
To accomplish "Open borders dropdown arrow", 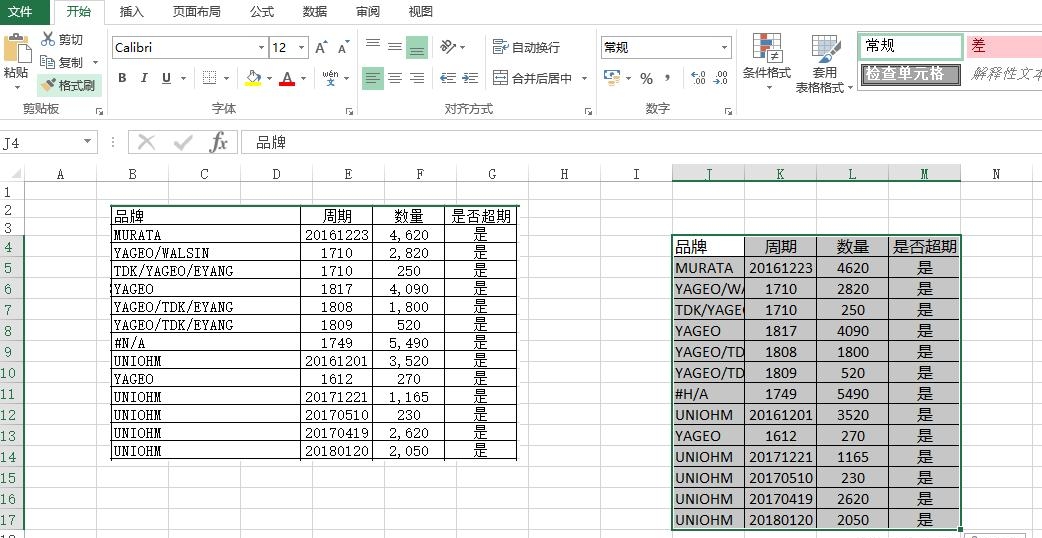I will [227, 78].
